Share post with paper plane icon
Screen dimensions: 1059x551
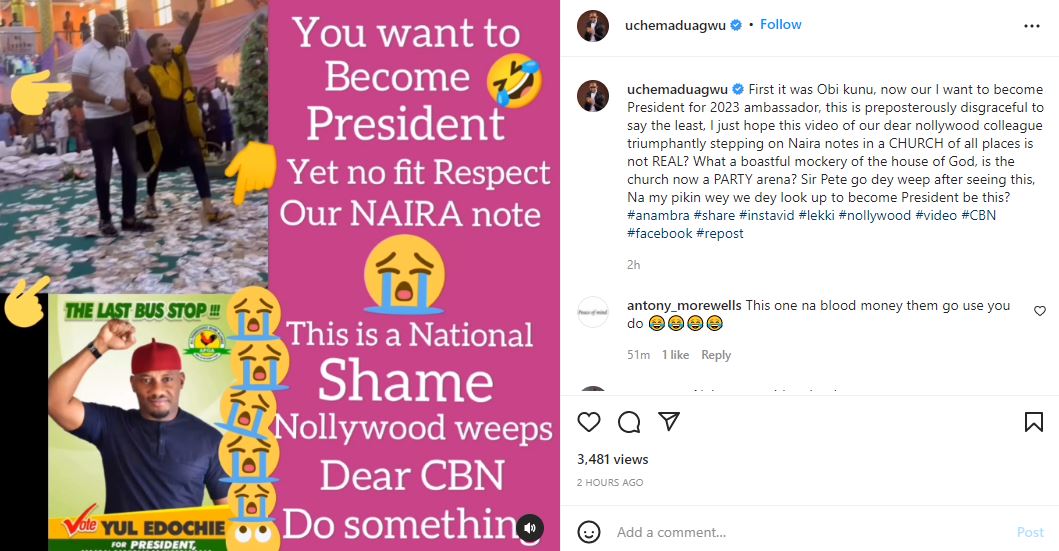(x=668, y=422)
